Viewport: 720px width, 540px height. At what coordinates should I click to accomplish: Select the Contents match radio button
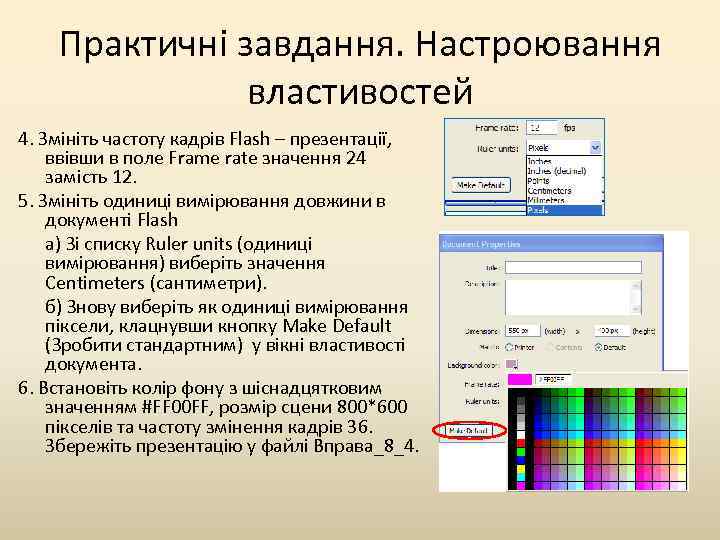click(x=549, y=347)
